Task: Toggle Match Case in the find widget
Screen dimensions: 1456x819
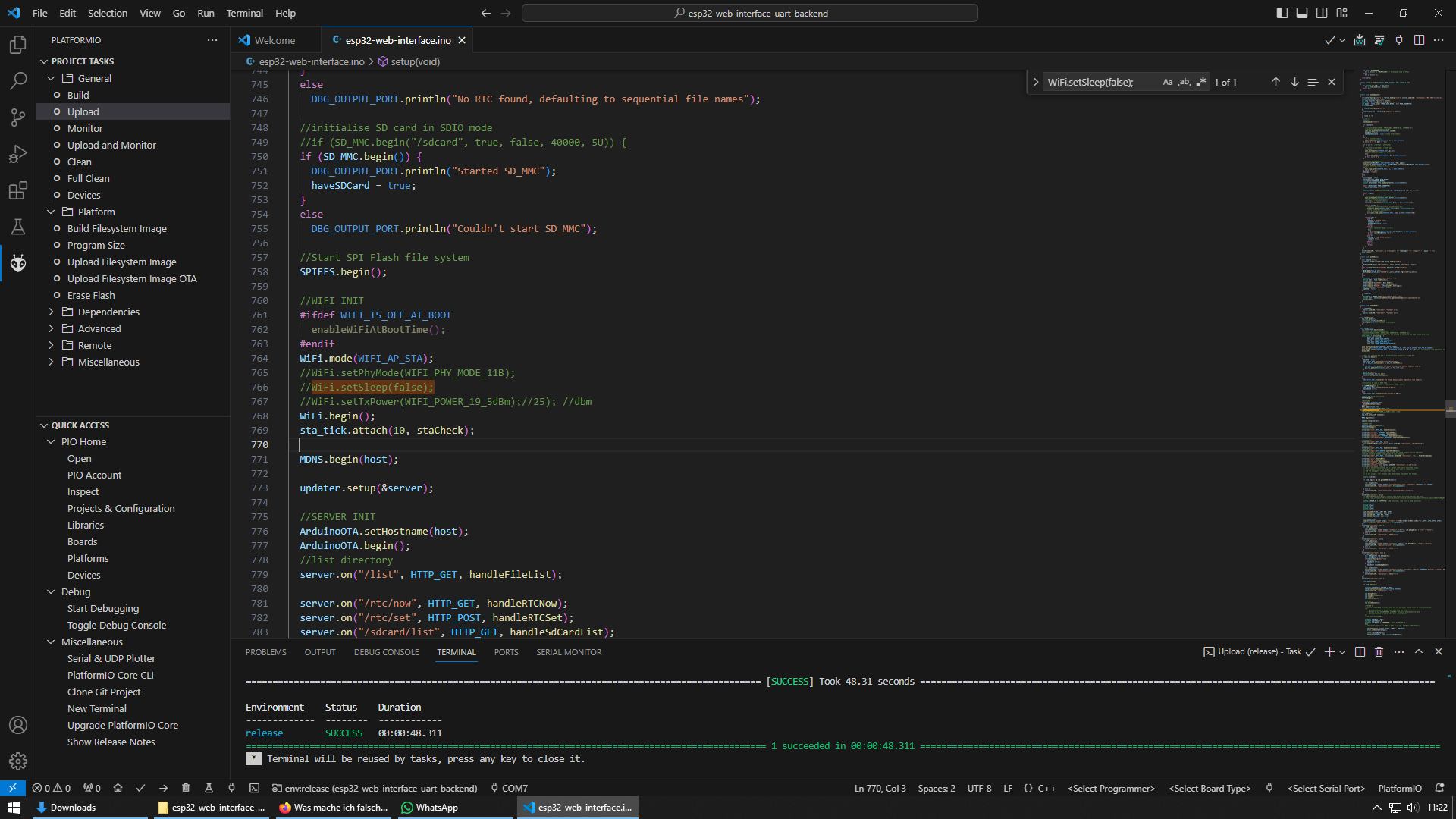Action: click(1167, 82)
